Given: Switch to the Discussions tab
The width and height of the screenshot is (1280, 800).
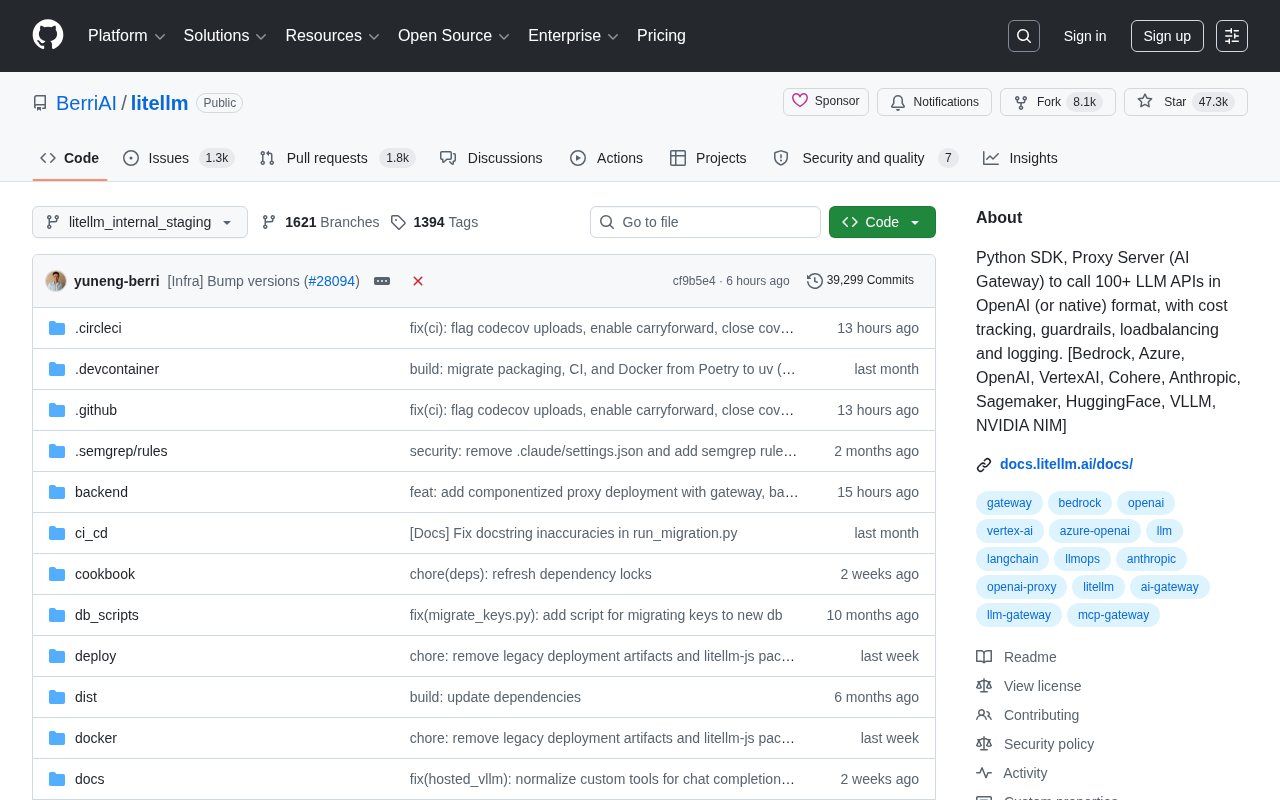Looking at the screenshot, I should tap(491, 158).
